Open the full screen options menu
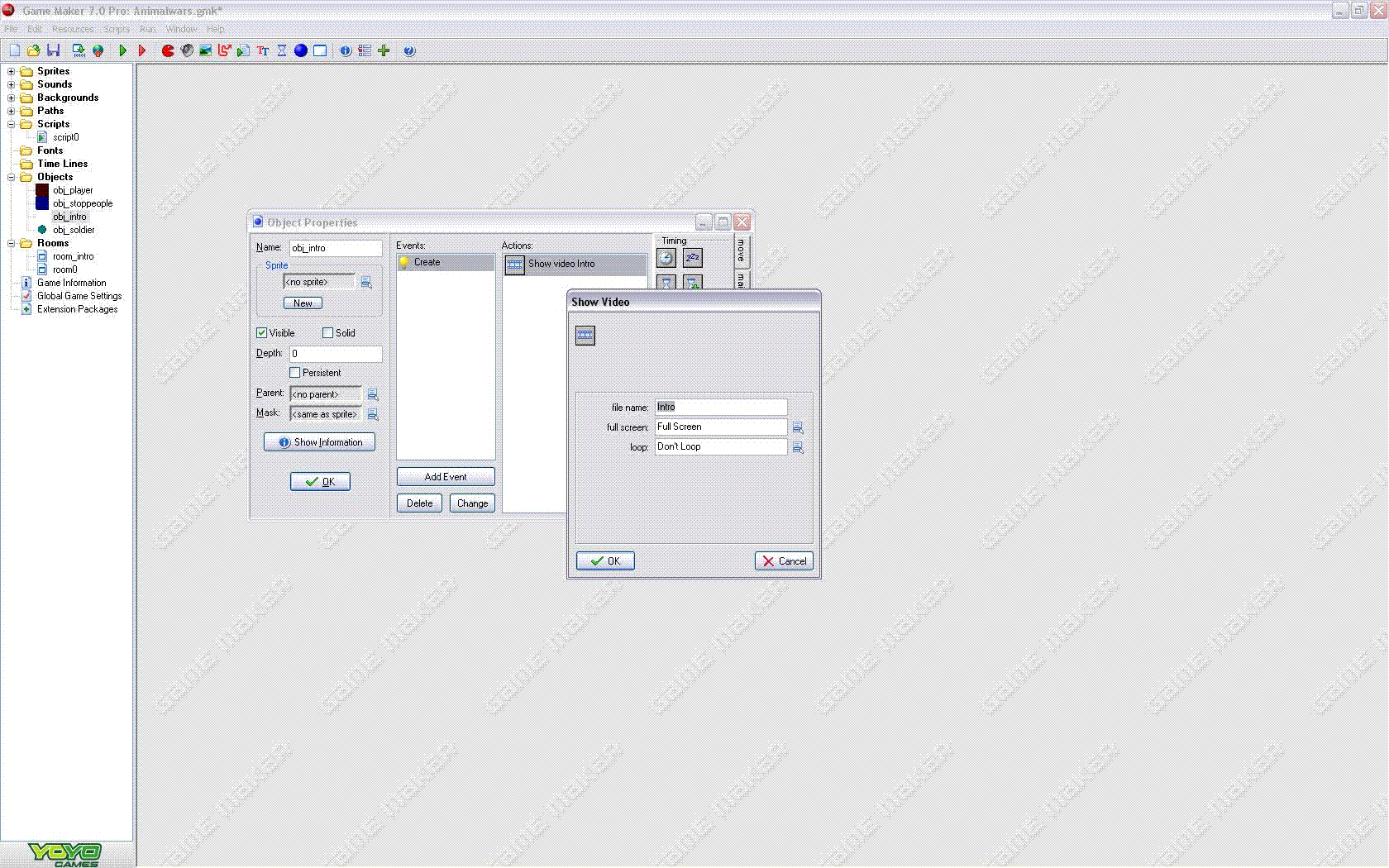Viewport: 1389px width, 868px height. 798,427
